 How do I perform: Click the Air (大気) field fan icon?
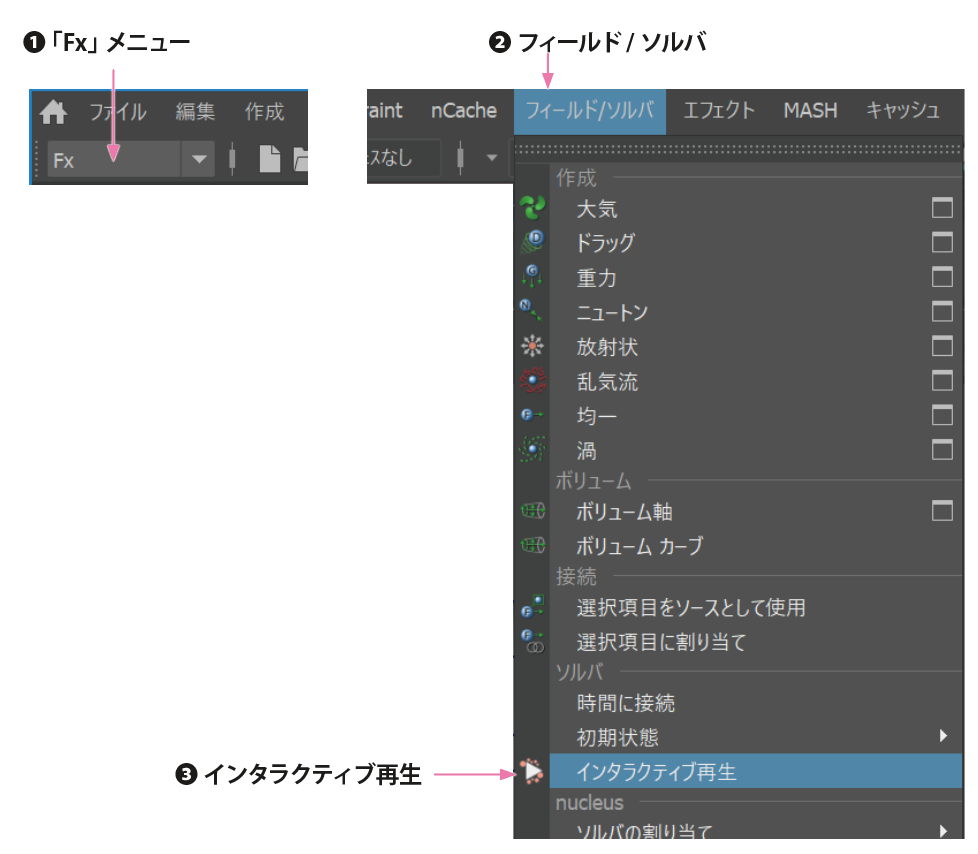(x=532, y=208)
